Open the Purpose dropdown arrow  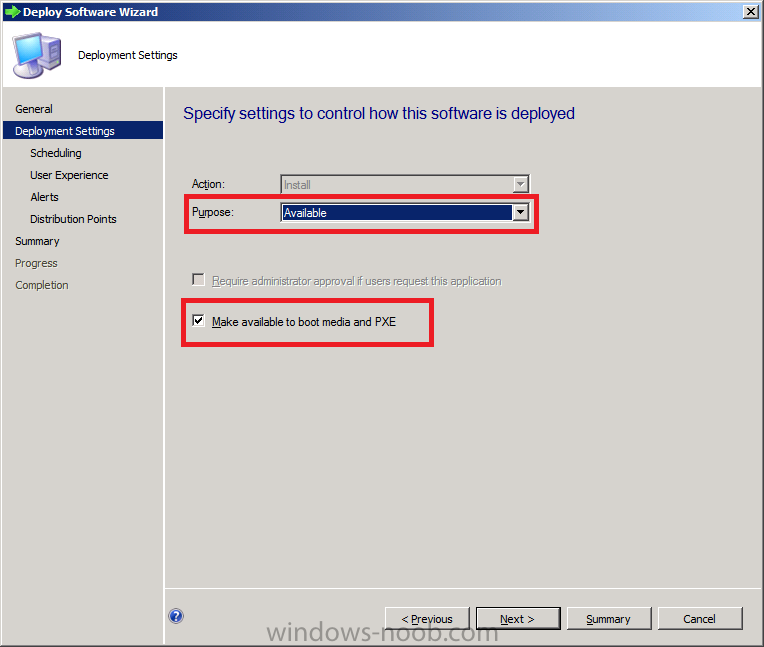click(x=520, y=212)
